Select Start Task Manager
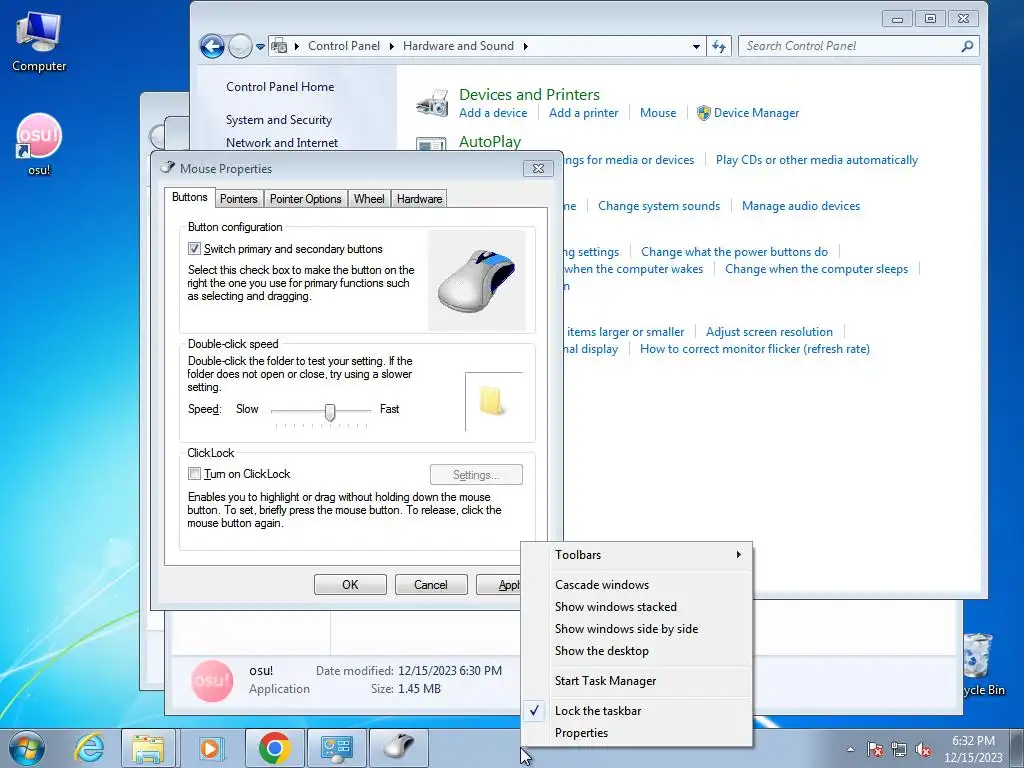Image resolution: width=1024 pixels, height=768 pixels. 637,680
